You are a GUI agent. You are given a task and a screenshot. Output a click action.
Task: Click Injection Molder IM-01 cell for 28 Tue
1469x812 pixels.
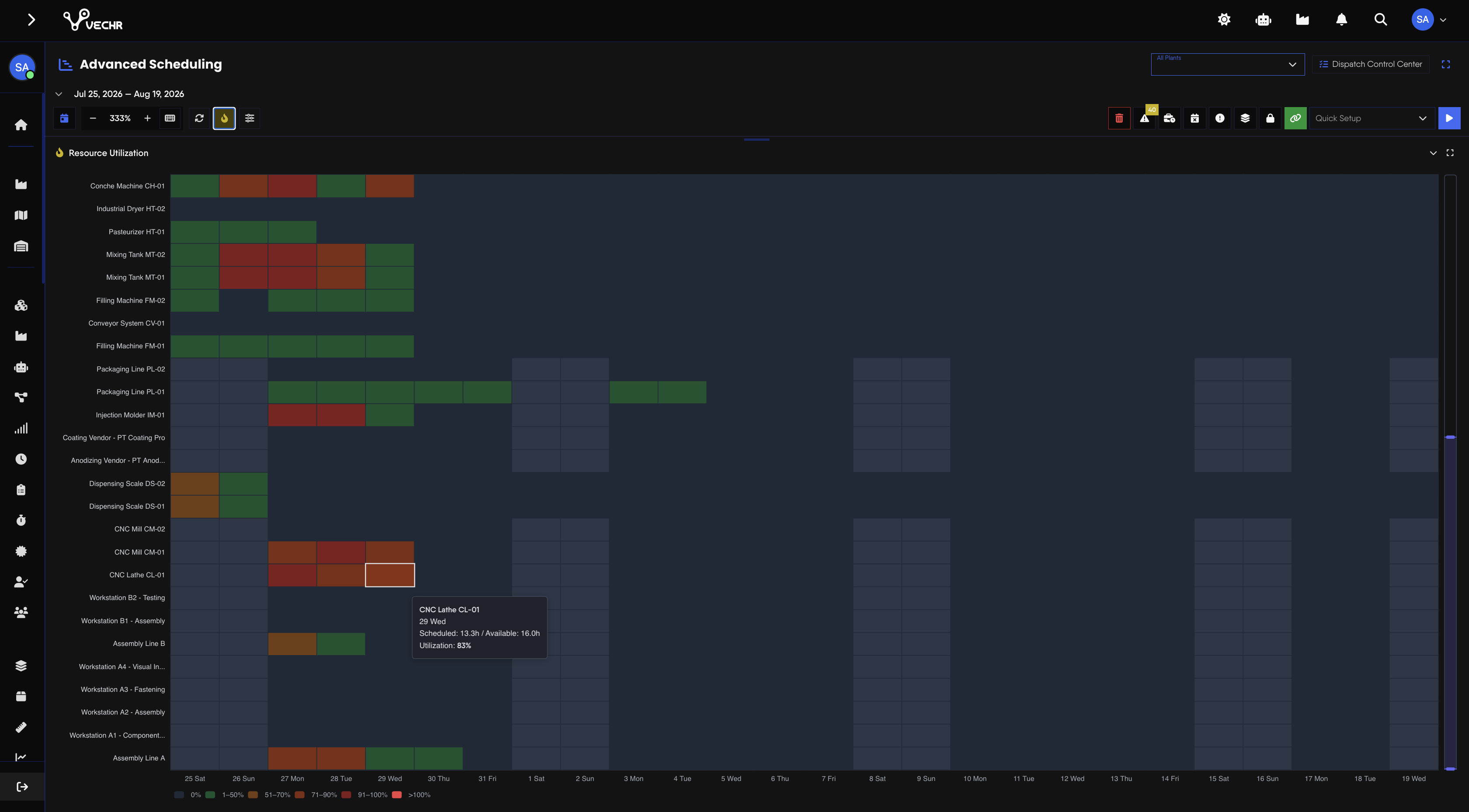(x=341, y=415)
